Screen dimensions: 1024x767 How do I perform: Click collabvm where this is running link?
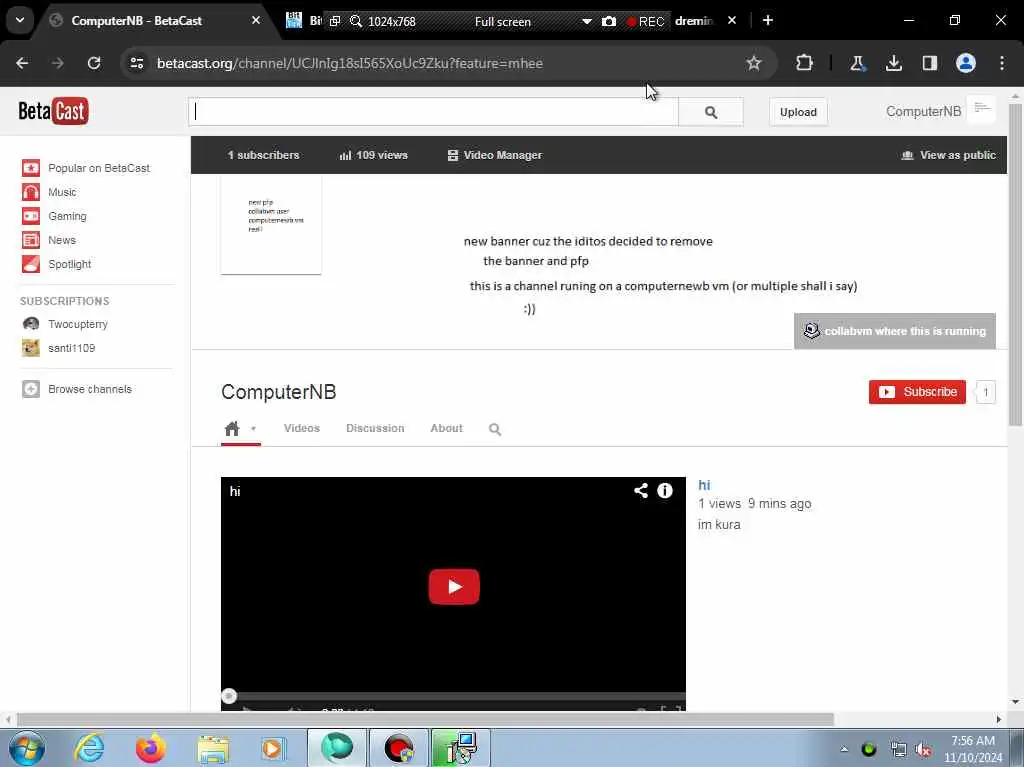(895, 331)
